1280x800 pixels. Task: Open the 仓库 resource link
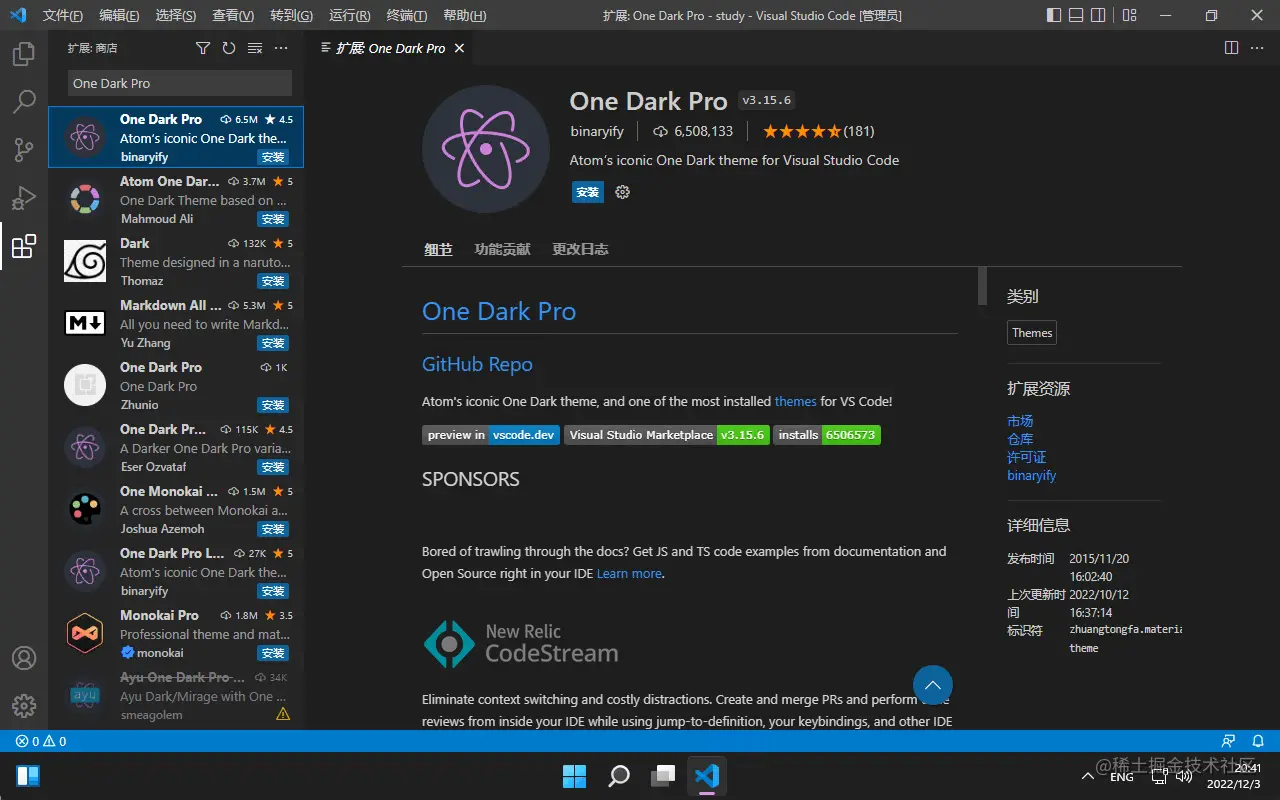1020,439
